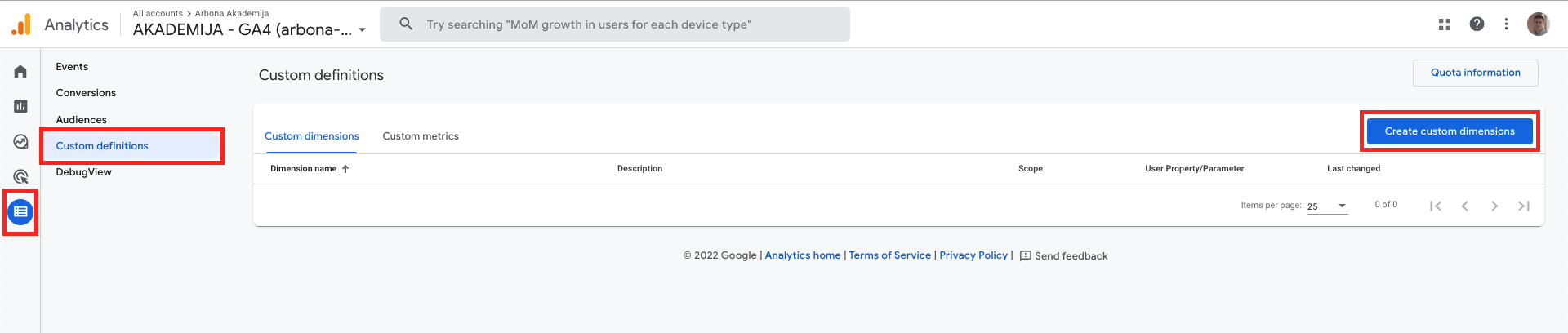Select the Custom dimensions tab
The height and width of the screenshot is (333, 1568).
311,136
